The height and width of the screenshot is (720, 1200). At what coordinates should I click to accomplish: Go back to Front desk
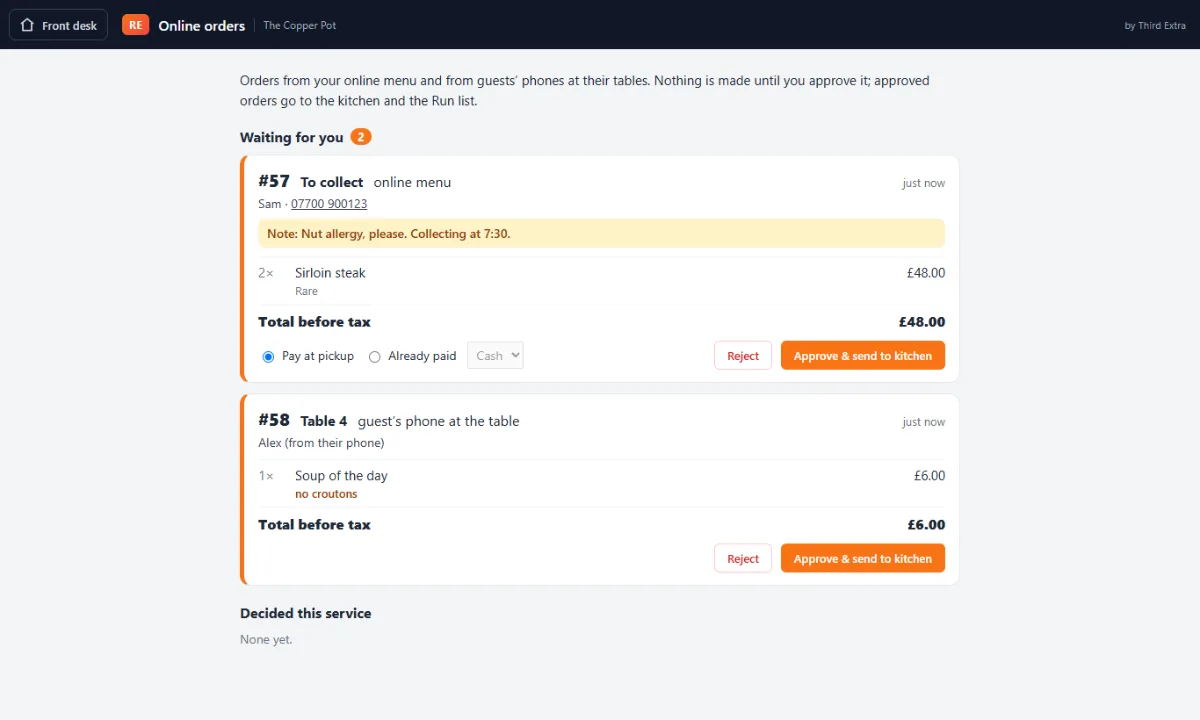[x=58, y=25]
